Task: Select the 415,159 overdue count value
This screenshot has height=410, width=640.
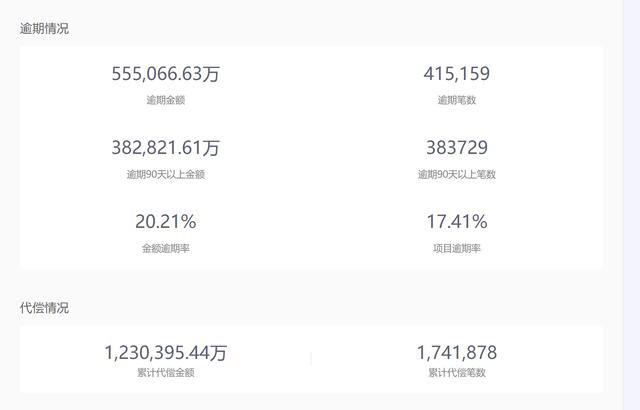Action: (x=457, y=74)
